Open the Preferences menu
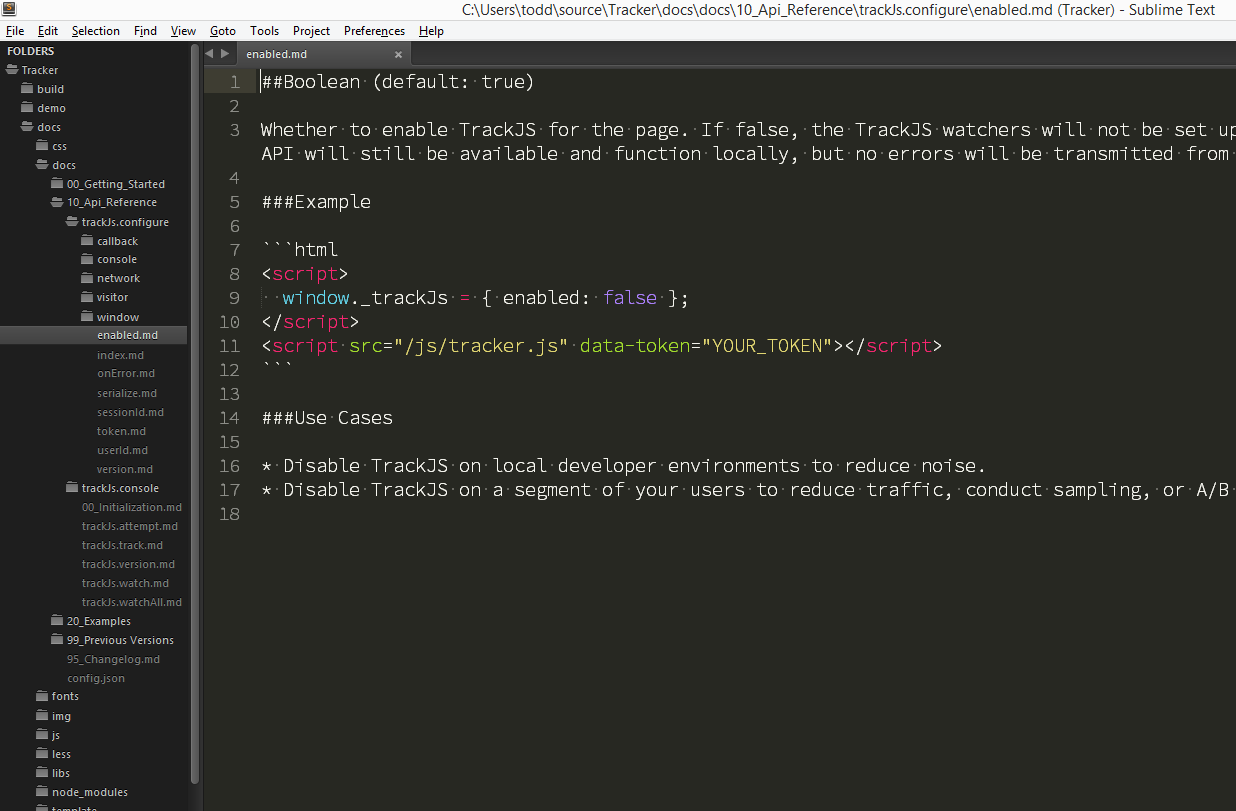This screenshot has width=1236, height=811. pos(374,31)
